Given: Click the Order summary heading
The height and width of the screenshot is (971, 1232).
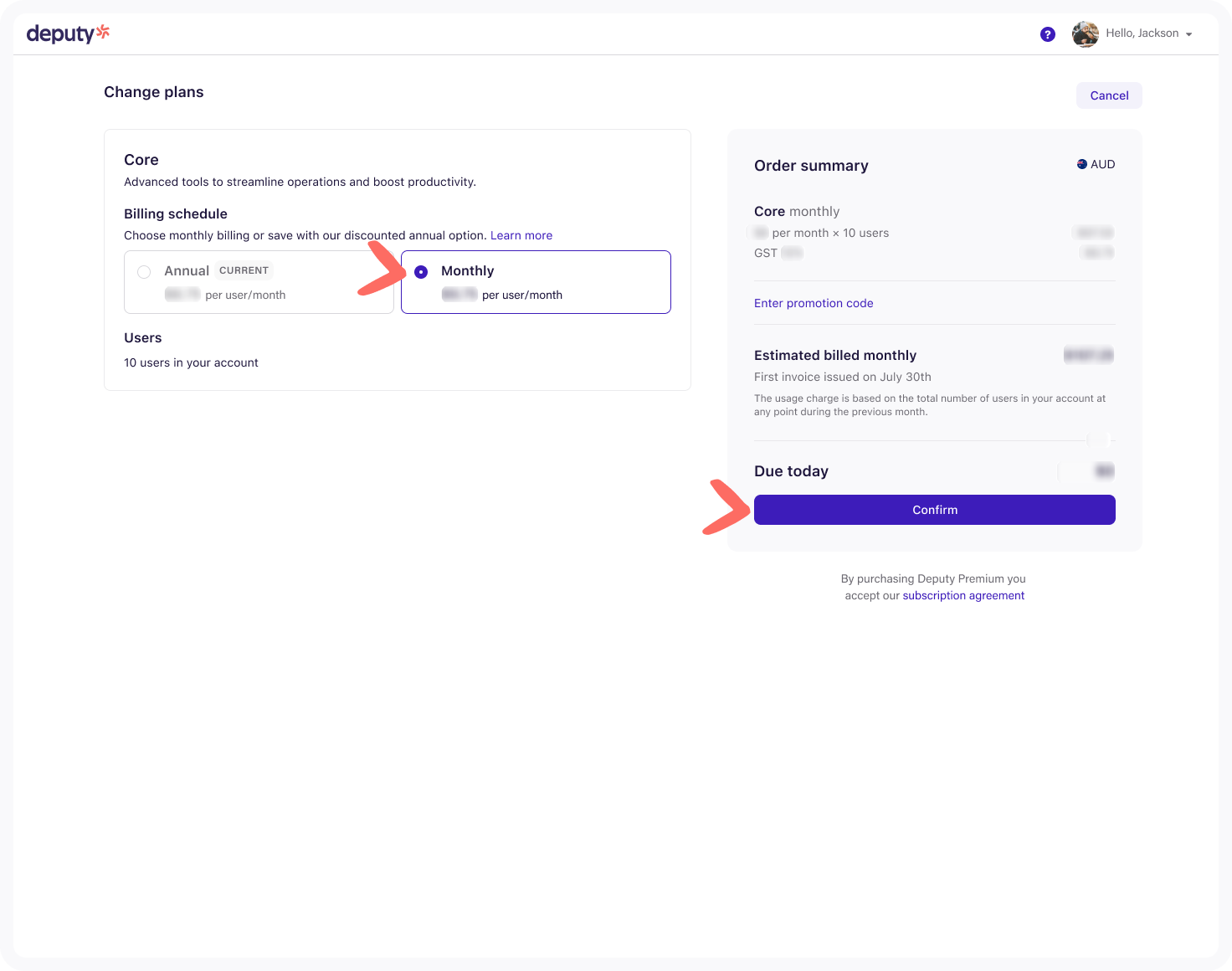Looking at the screenshot, I should (x=810, y=166).
